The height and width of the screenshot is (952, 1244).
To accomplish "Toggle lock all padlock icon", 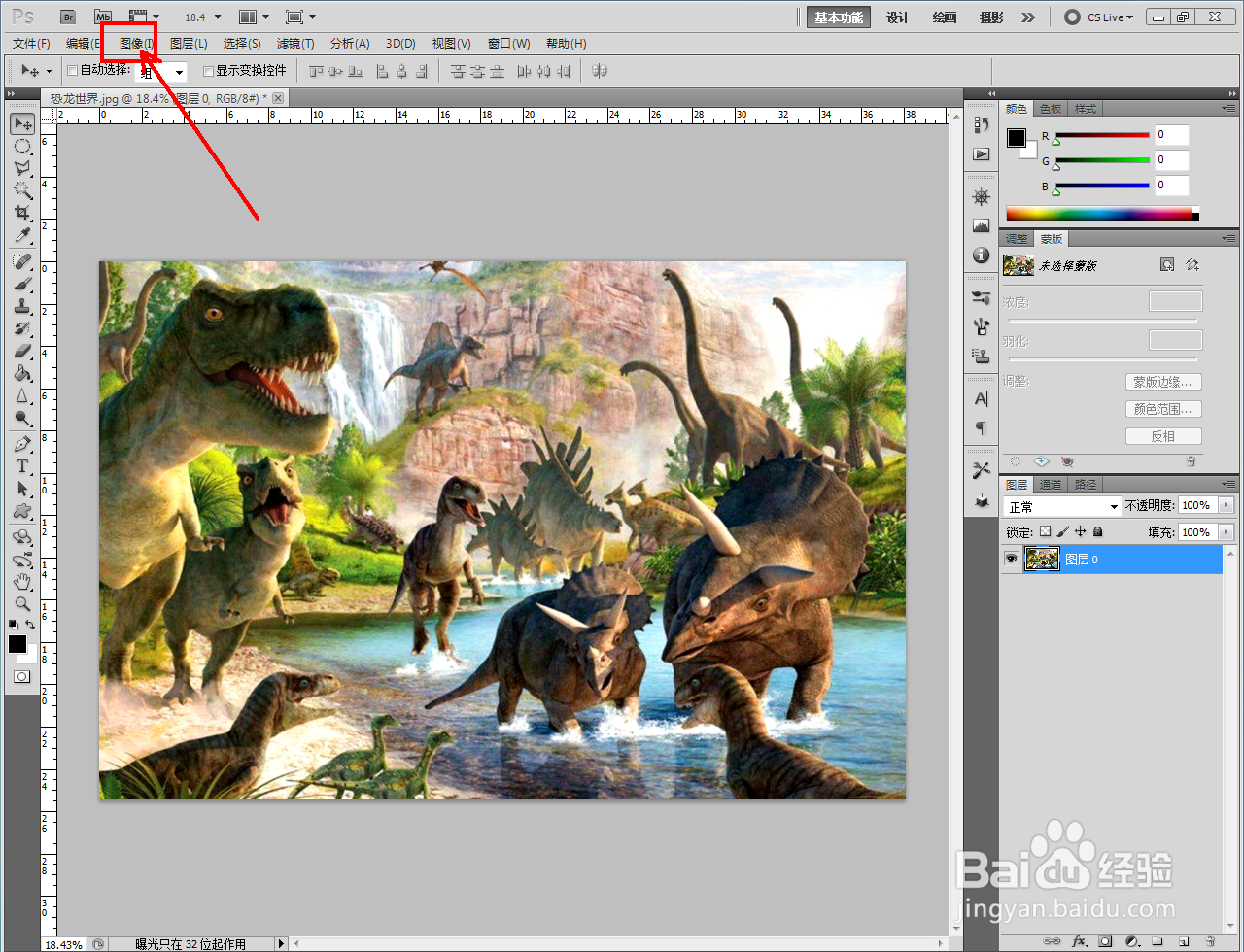I will pyautogui.click(x=1097, y=531).
